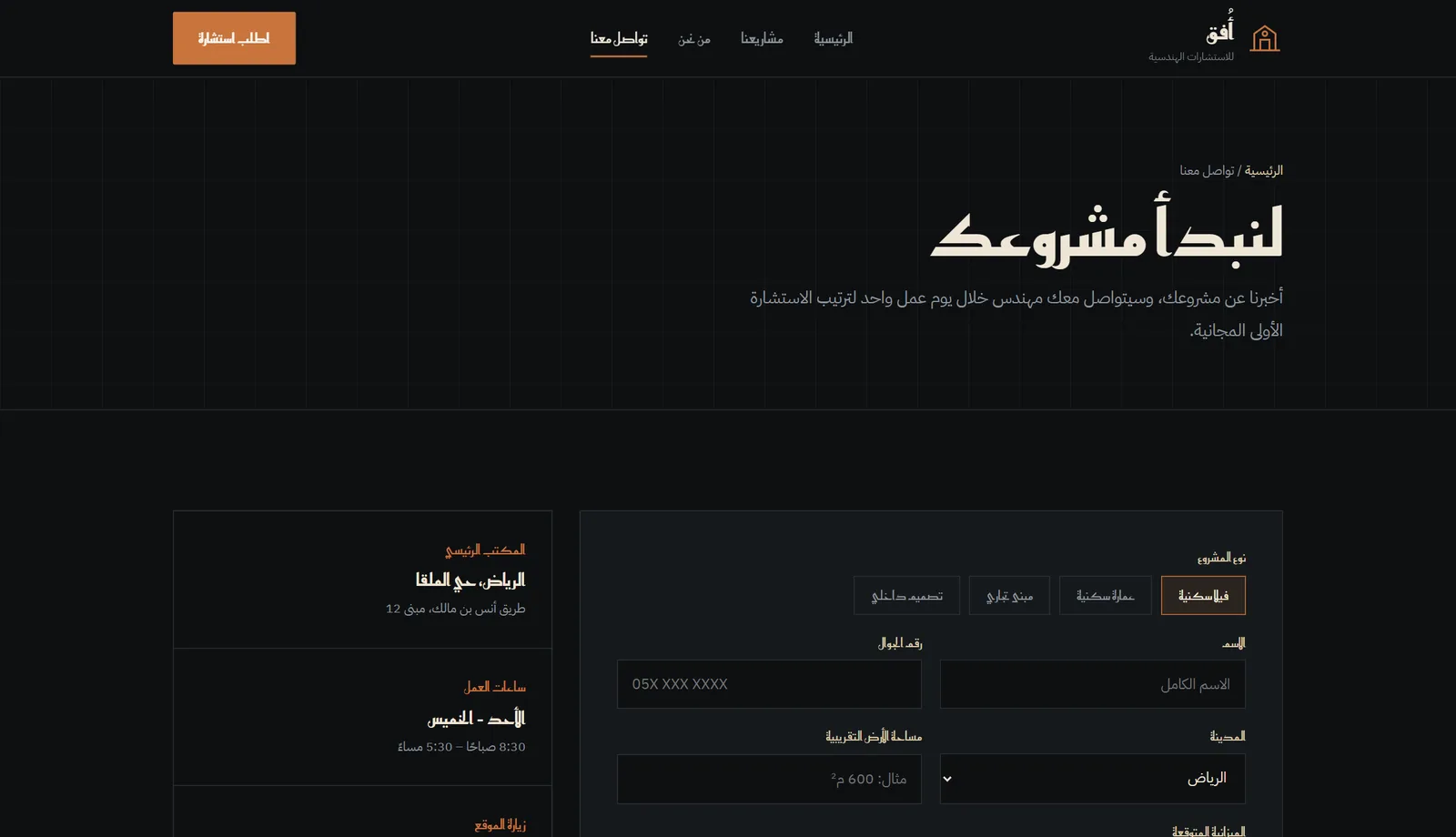Click the land area مثال: 600 field
Screen dimensions: 1456x837
(769, 779)
